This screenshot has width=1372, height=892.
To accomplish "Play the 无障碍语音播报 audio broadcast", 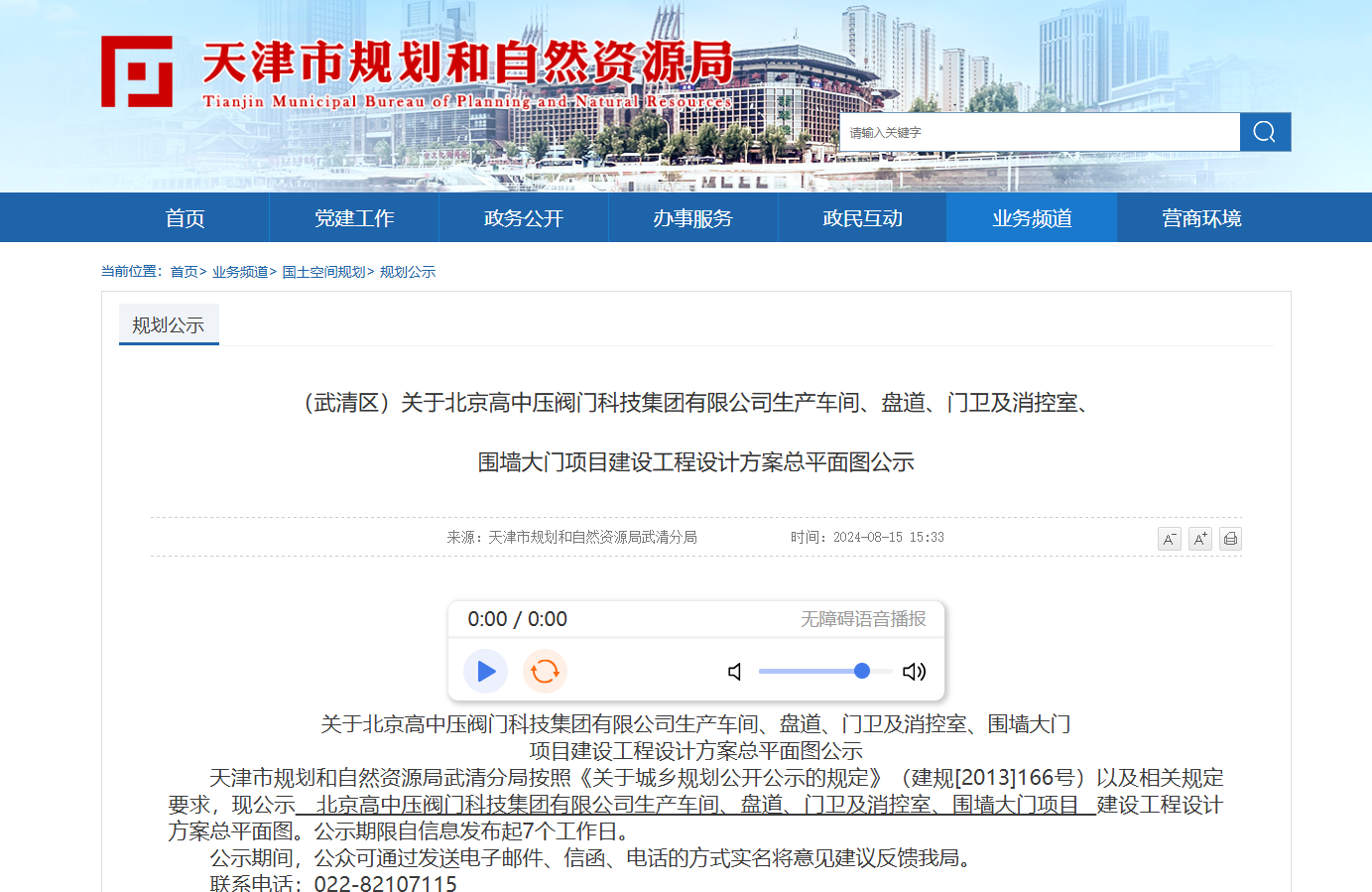I will (x=485, y=671).
